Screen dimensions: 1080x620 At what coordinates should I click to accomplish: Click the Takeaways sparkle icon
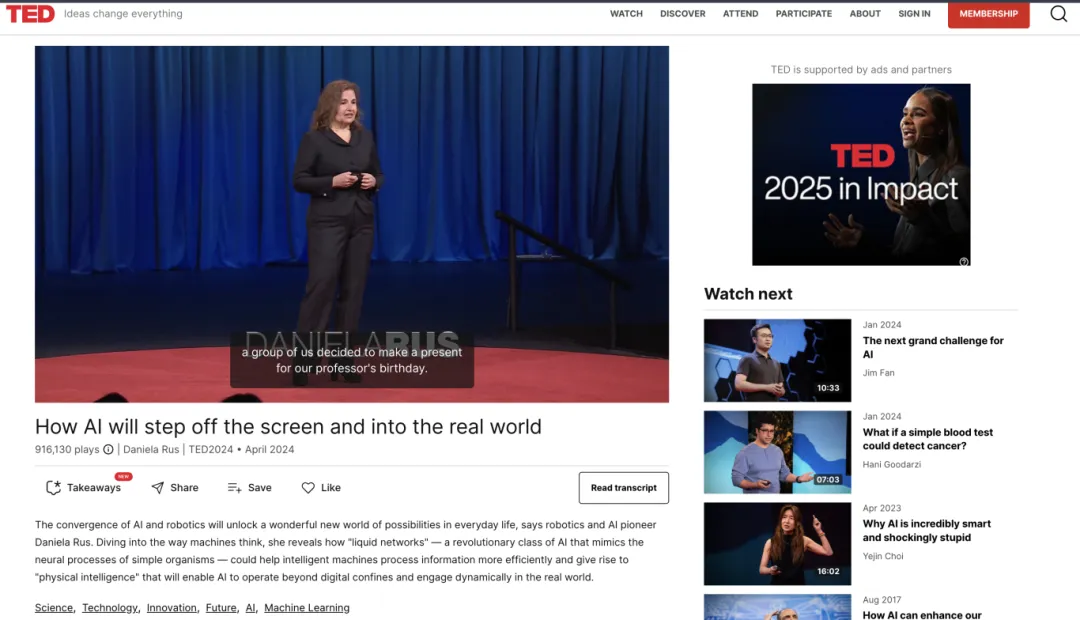(53, 488)
